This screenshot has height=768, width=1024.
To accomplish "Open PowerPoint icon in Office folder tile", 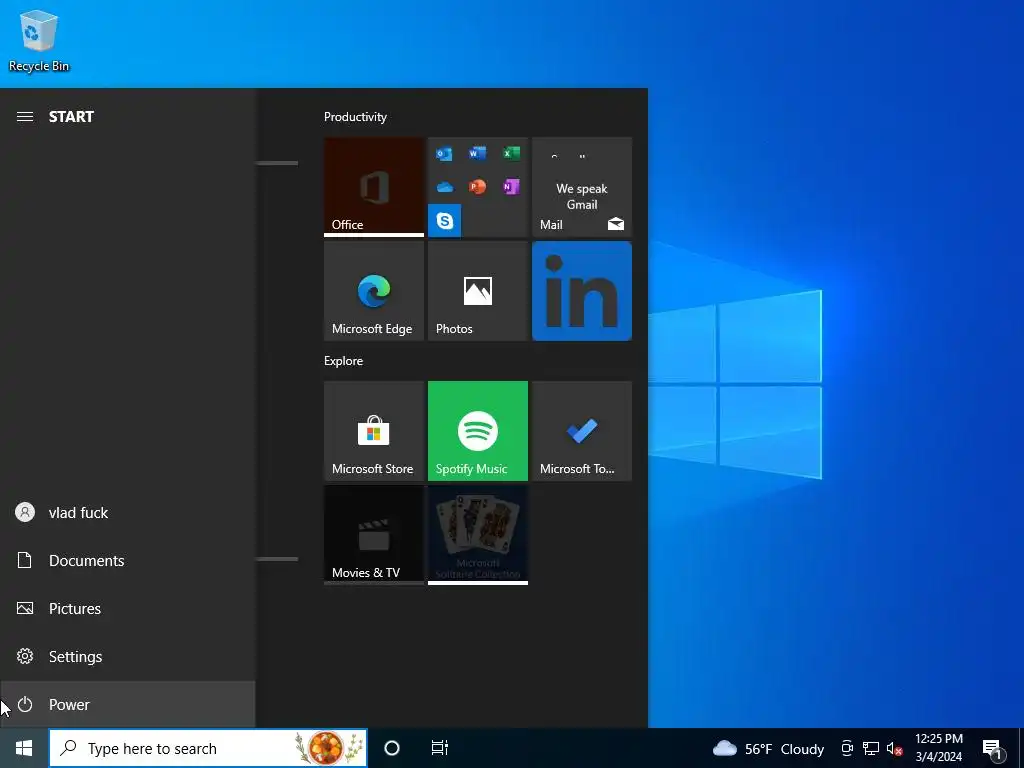I will coord(477,187).
